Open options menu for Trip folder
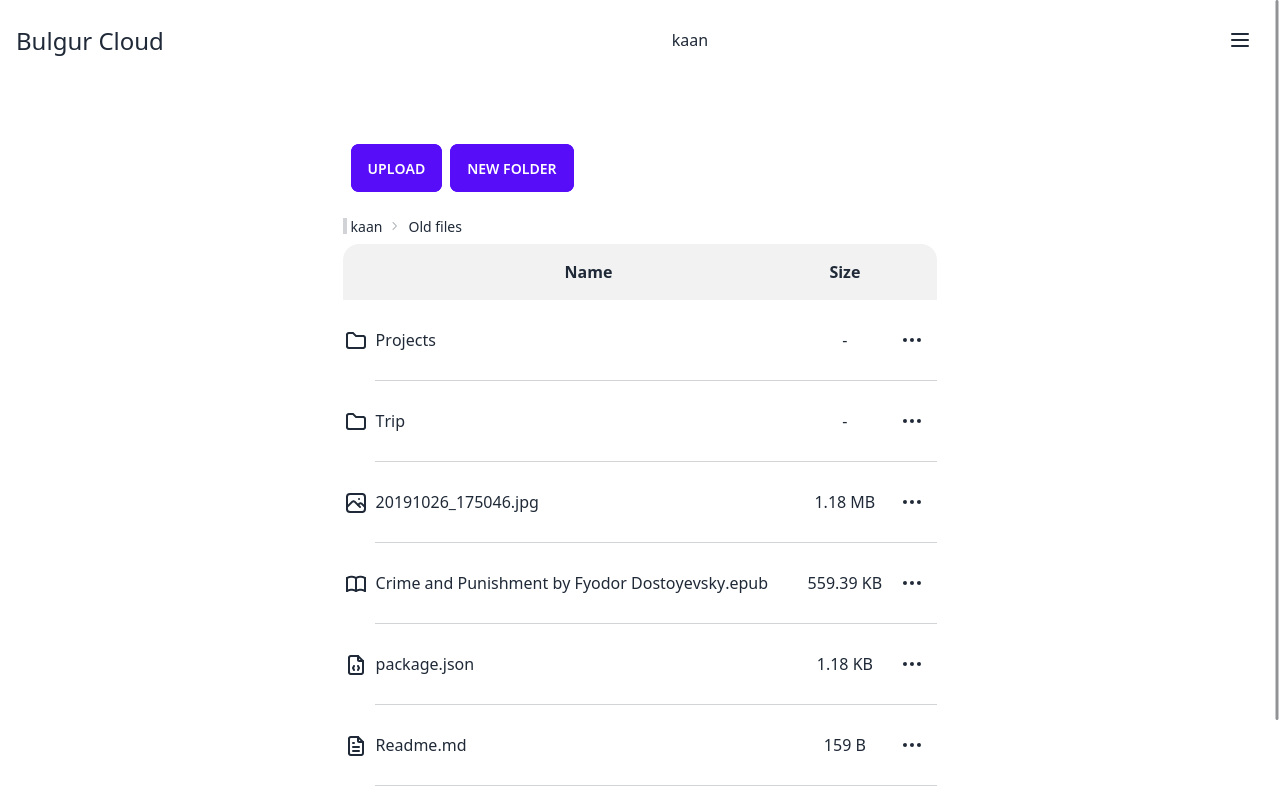 [912, 421]
